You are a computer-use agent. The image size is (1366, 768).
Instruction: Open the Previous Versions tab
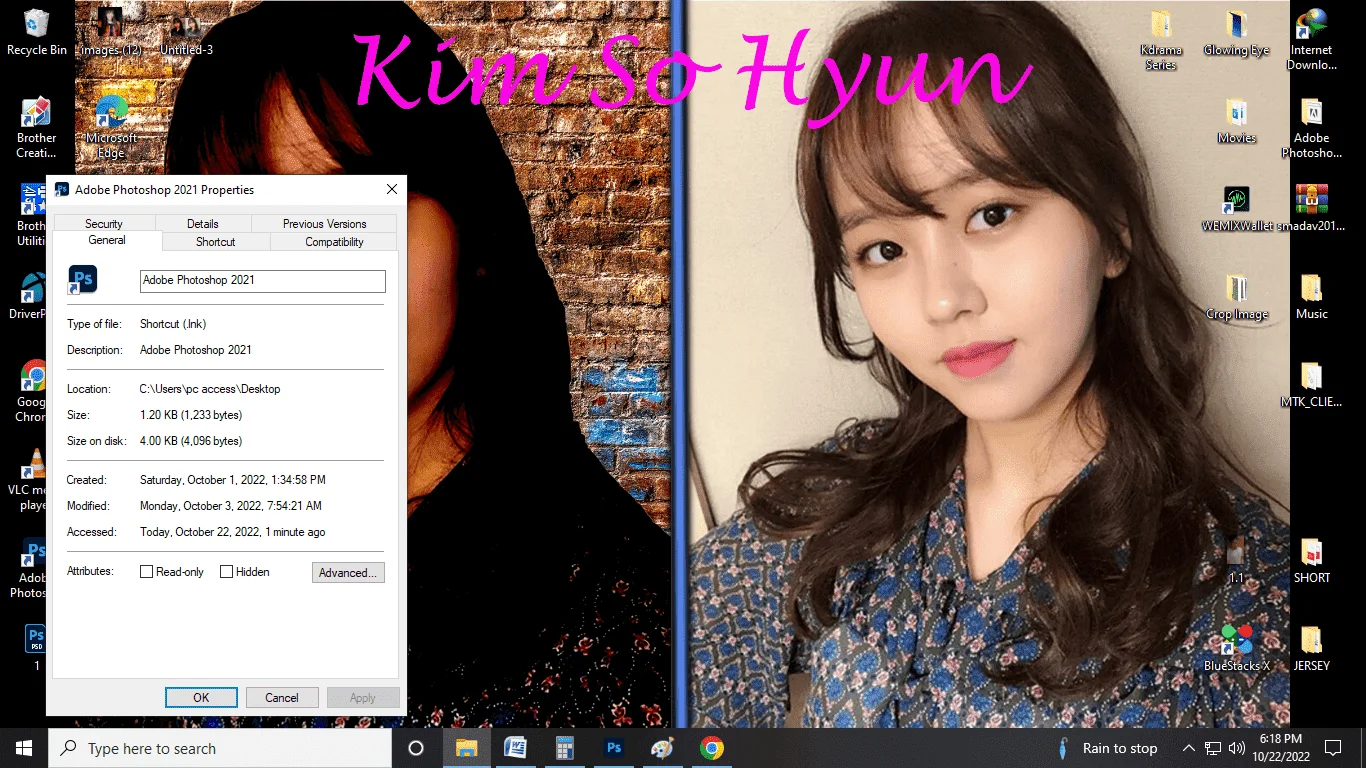tap(324, 224)
